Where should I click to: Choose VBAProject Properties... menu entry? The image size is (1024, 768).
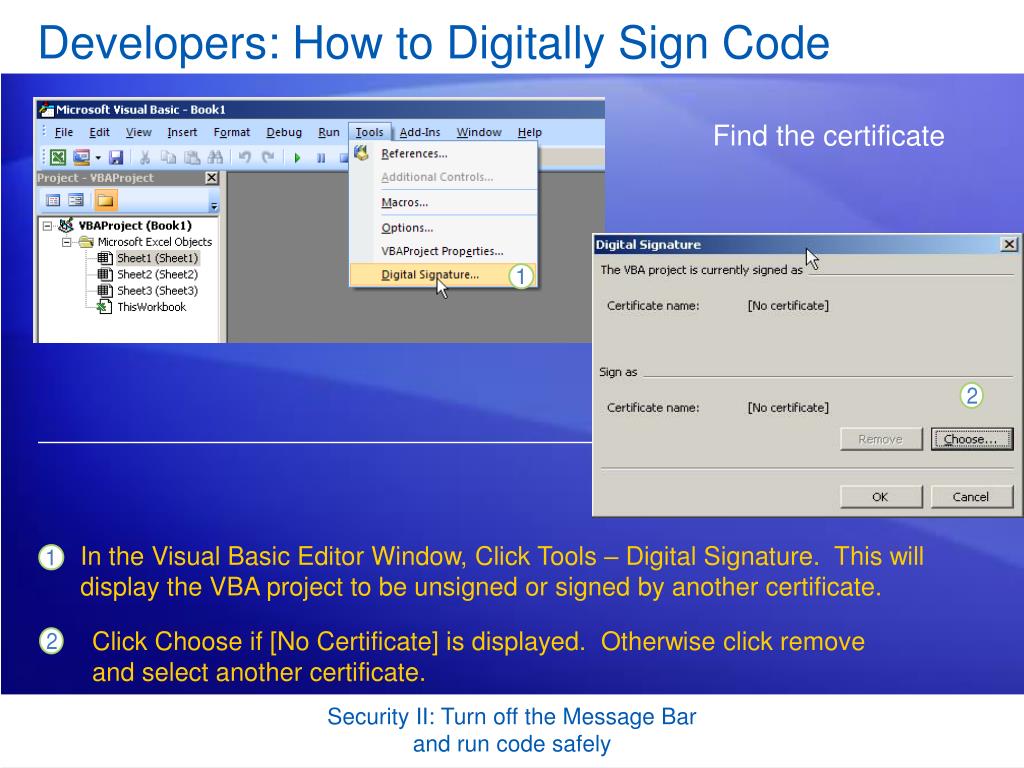pyautogui.click(x=442, y=251)
